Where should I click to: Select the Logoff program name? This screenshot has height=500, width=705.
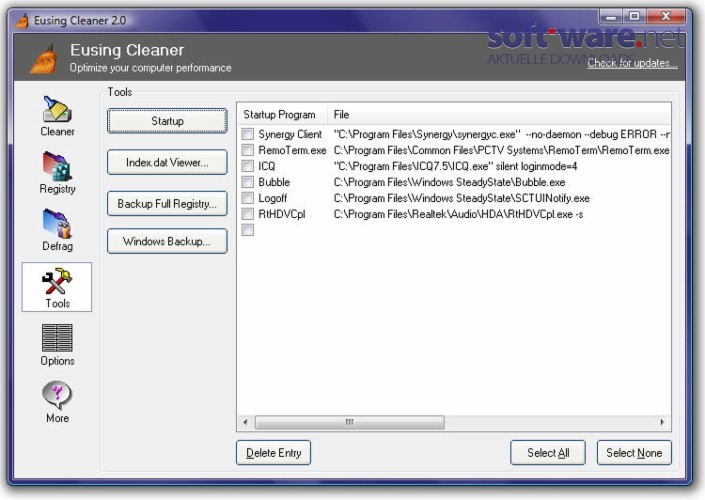[x=272, y=198]
